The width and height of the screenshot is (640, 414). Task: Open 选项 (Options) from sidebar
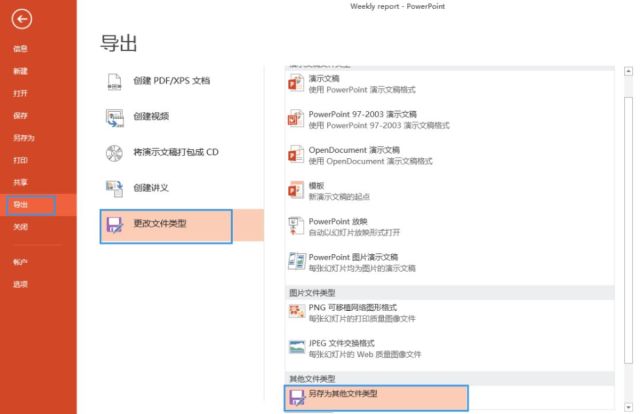coord(20,284)
